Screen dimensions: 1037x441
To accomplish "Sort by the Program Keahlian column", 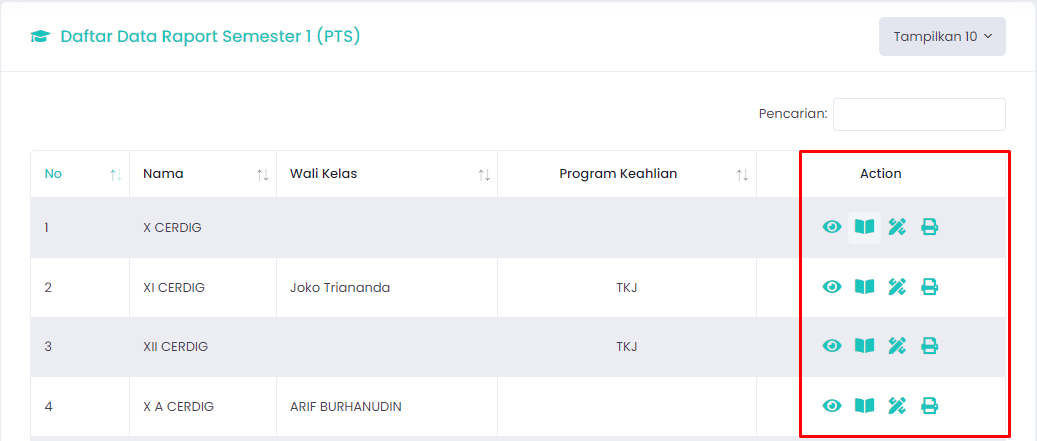I will click(x=627, y=174).
